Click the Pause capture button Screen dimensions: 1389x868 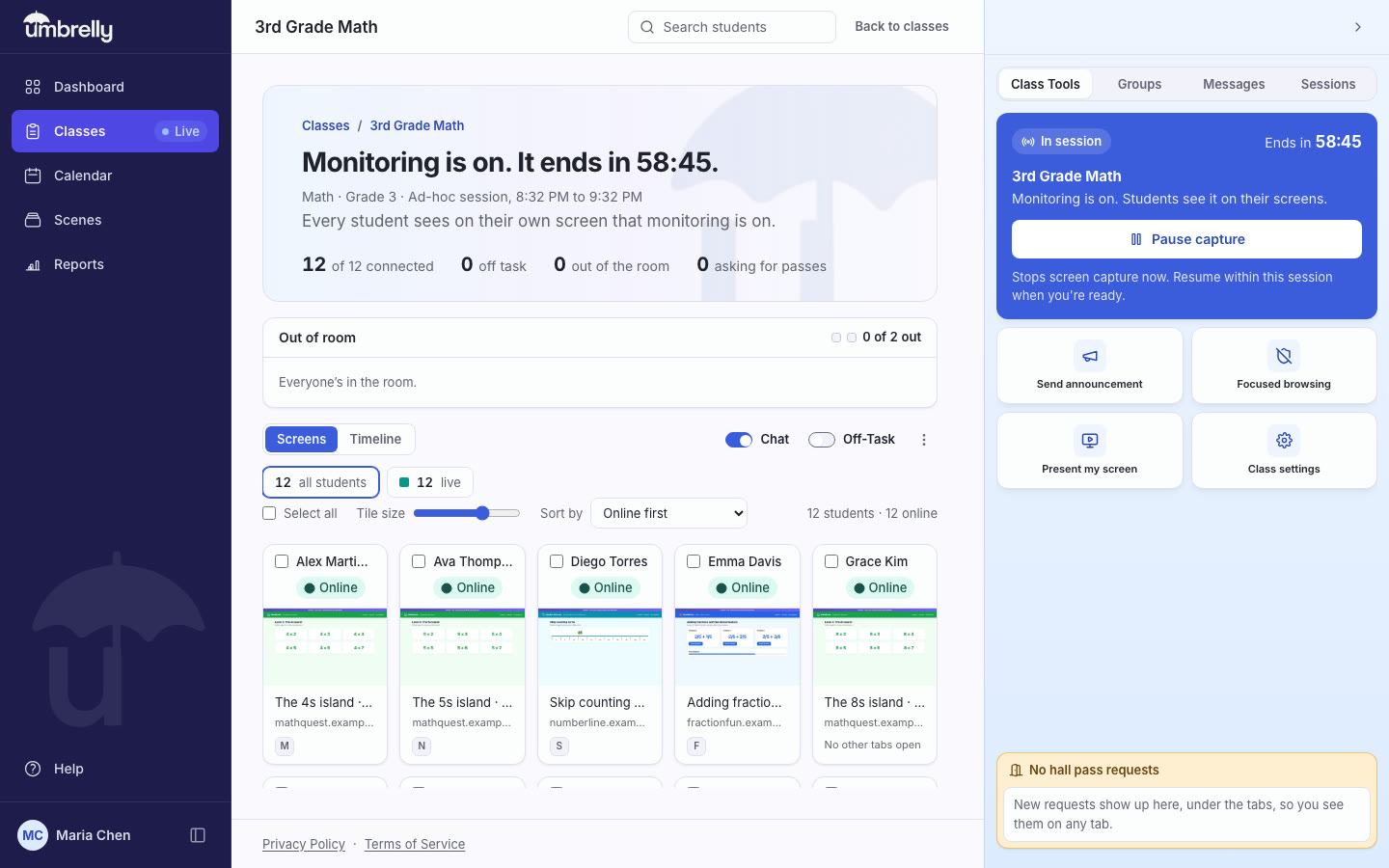[x=1186, y=239]
